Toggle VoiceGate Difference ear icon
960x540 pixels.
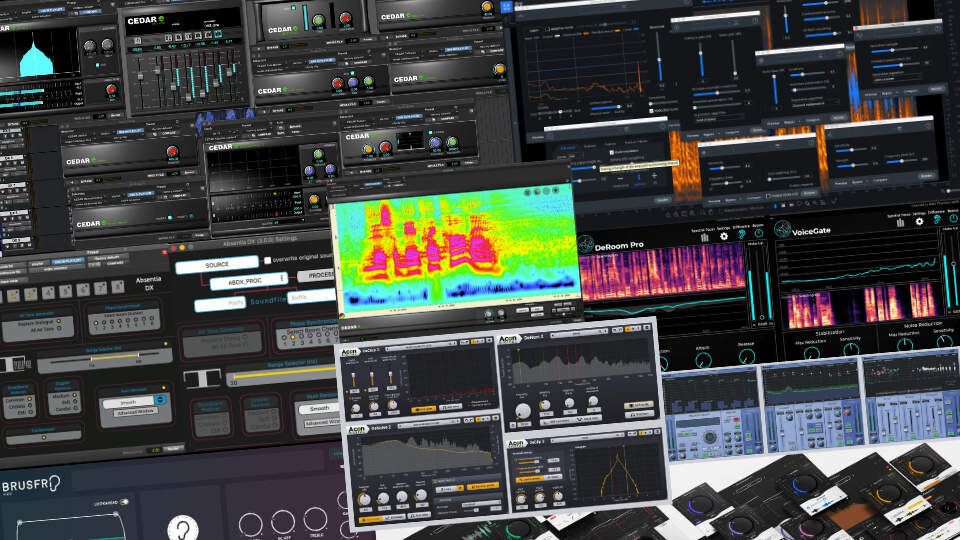click(937, 220)
